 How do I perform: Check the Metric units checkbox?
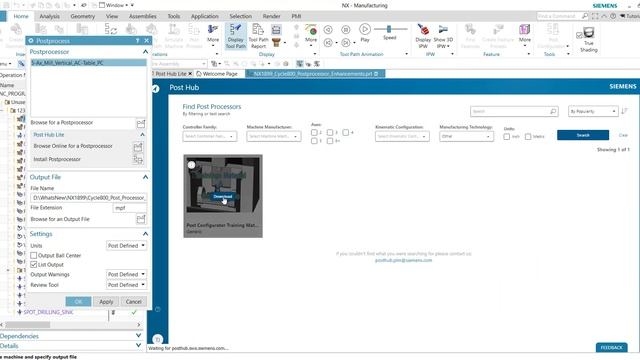click(x=528, y=137)
